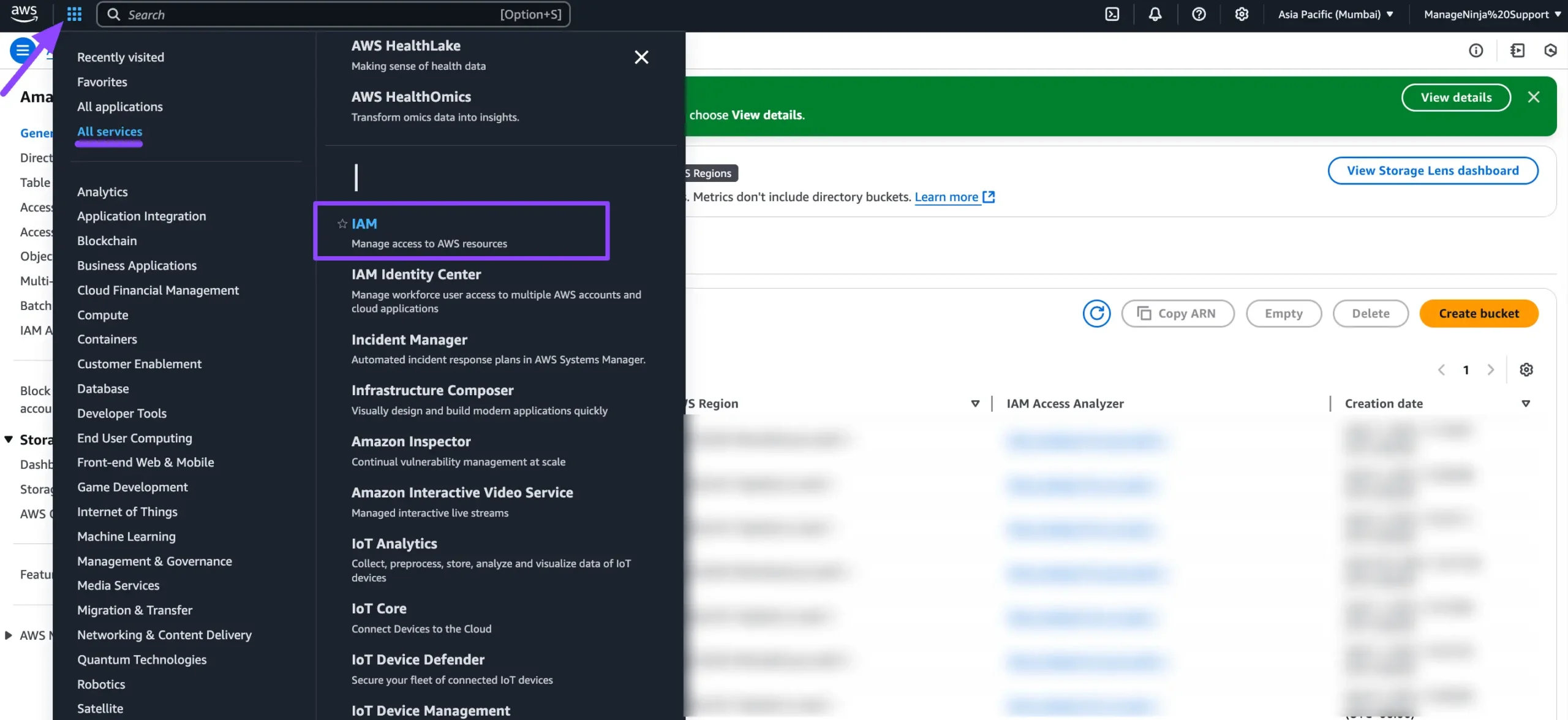Open the ManageNinja Support account menu
Viewport: 1568px width, 720px height.
(x=1492, y=14)
